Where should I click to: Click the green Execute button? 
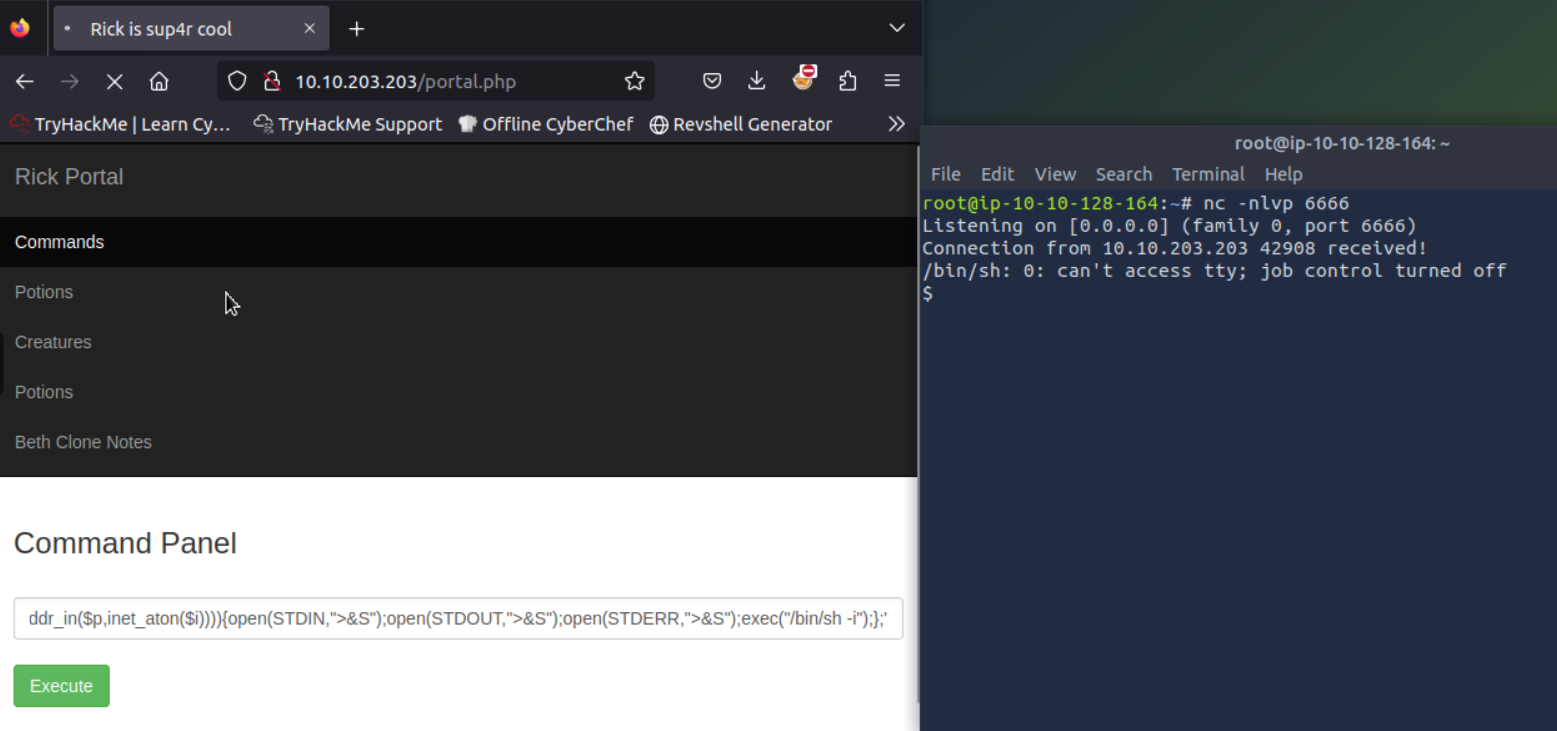click(61, 686)
